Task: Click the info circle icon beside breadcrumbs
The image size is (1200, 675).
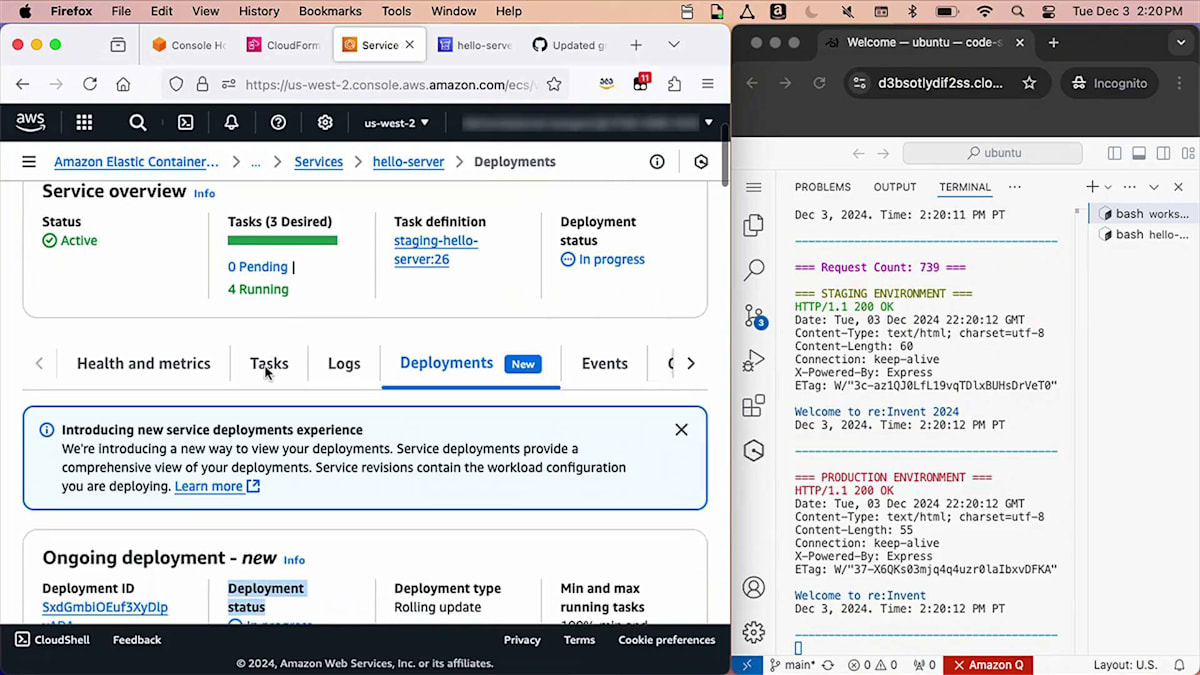Action: [657, 161]
